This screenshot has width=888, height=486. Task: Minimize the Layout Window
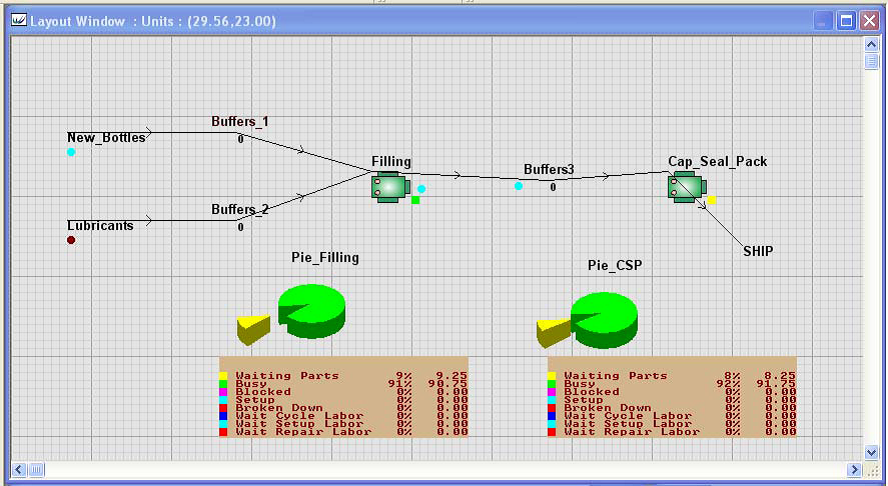(x=823, y=21)
